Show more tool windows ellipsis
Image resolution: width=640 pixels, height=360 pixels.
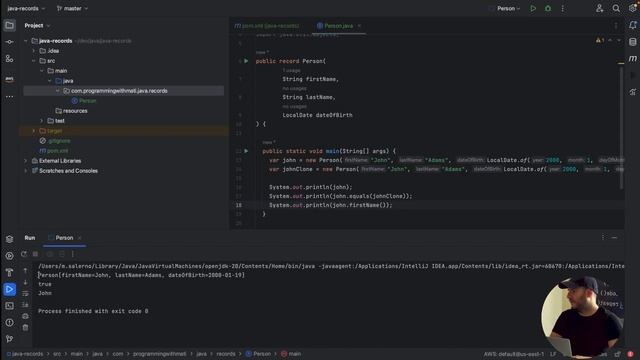[x=9, y=97]
